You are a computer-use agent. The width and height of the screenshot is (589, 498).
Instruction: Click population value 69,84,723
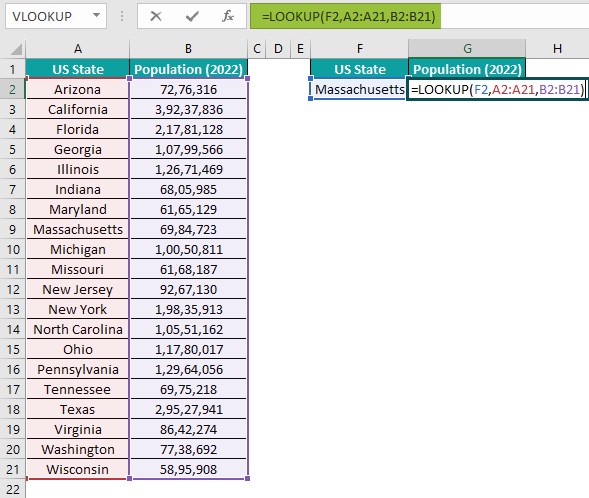pos(189,229)
